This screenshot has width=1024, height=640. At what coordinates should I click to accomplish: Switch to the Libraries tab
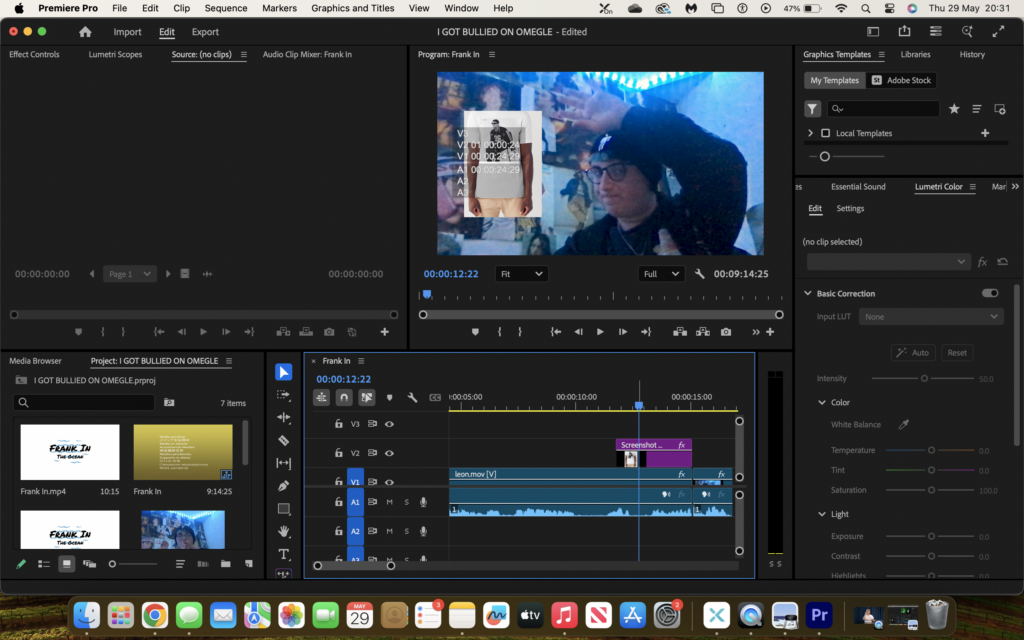[x=916, y=54]
